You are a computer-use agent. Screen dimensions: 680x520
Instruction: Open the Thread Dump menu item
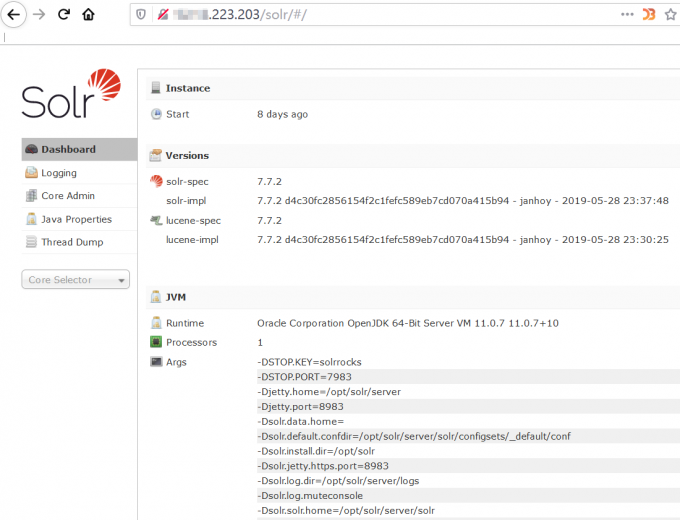(79, 242)
